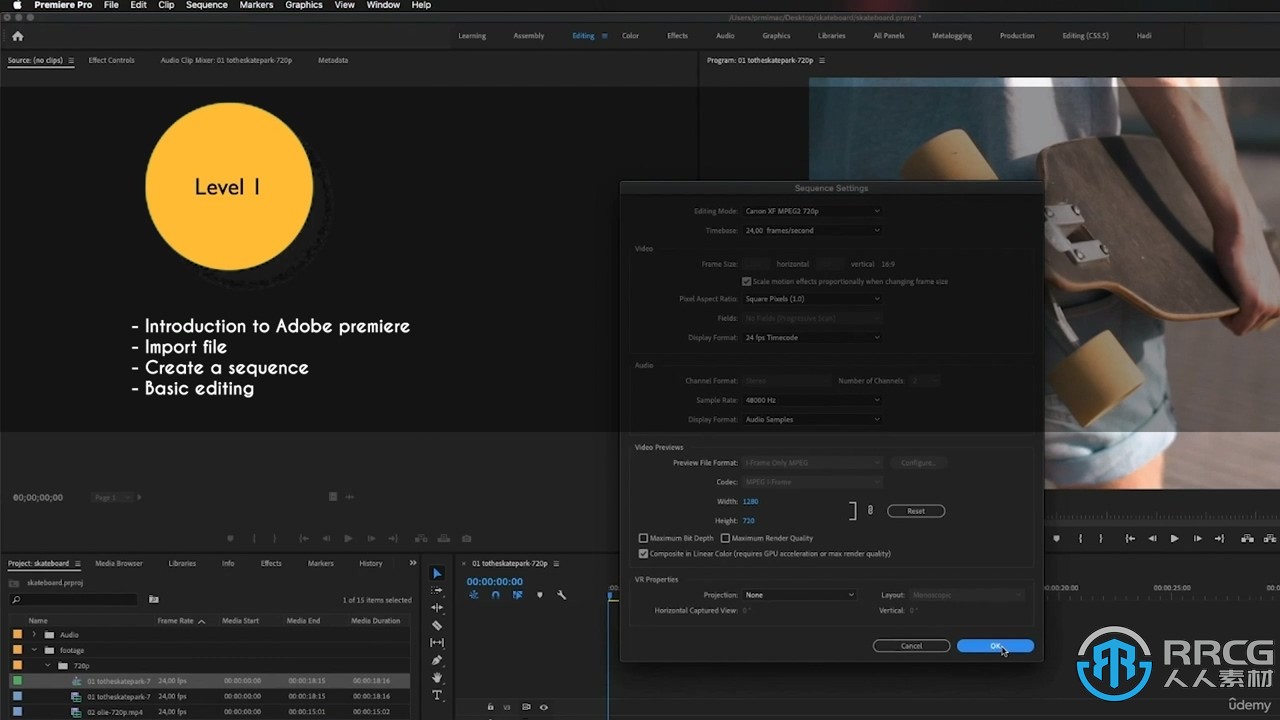Screen dimensions: 1280x720
Task: Toggle V3 sync lock icon
Action: click(526, 707)
